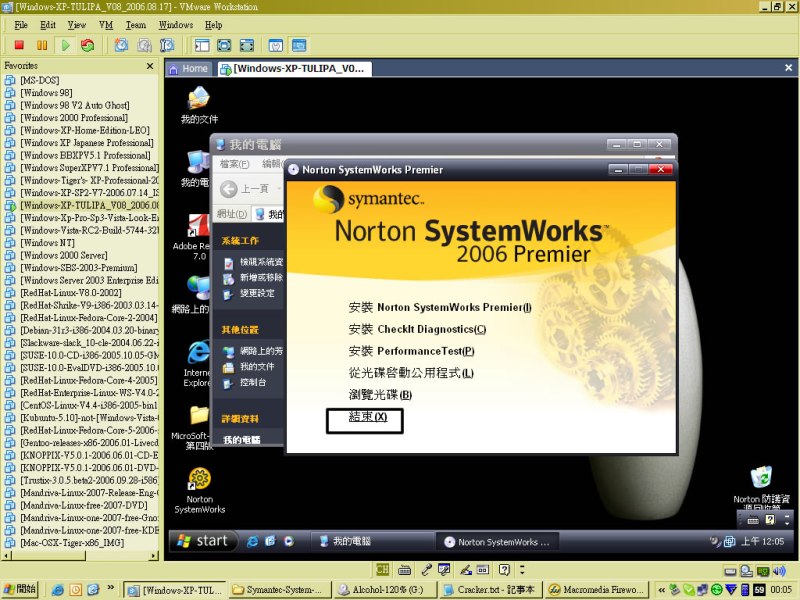
Task: Select [Windows XP Japanese Professional] favorite
Action: (x=87, y=142)
